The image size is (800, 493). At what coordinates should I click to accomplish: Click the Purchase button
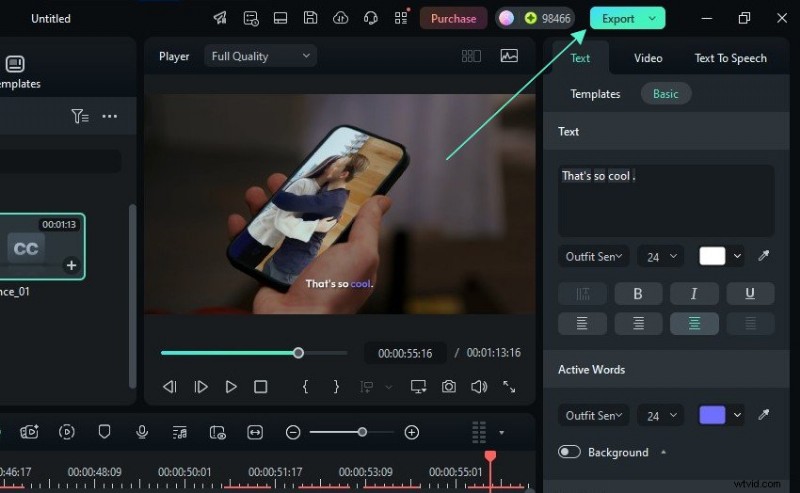click(454, 18)
